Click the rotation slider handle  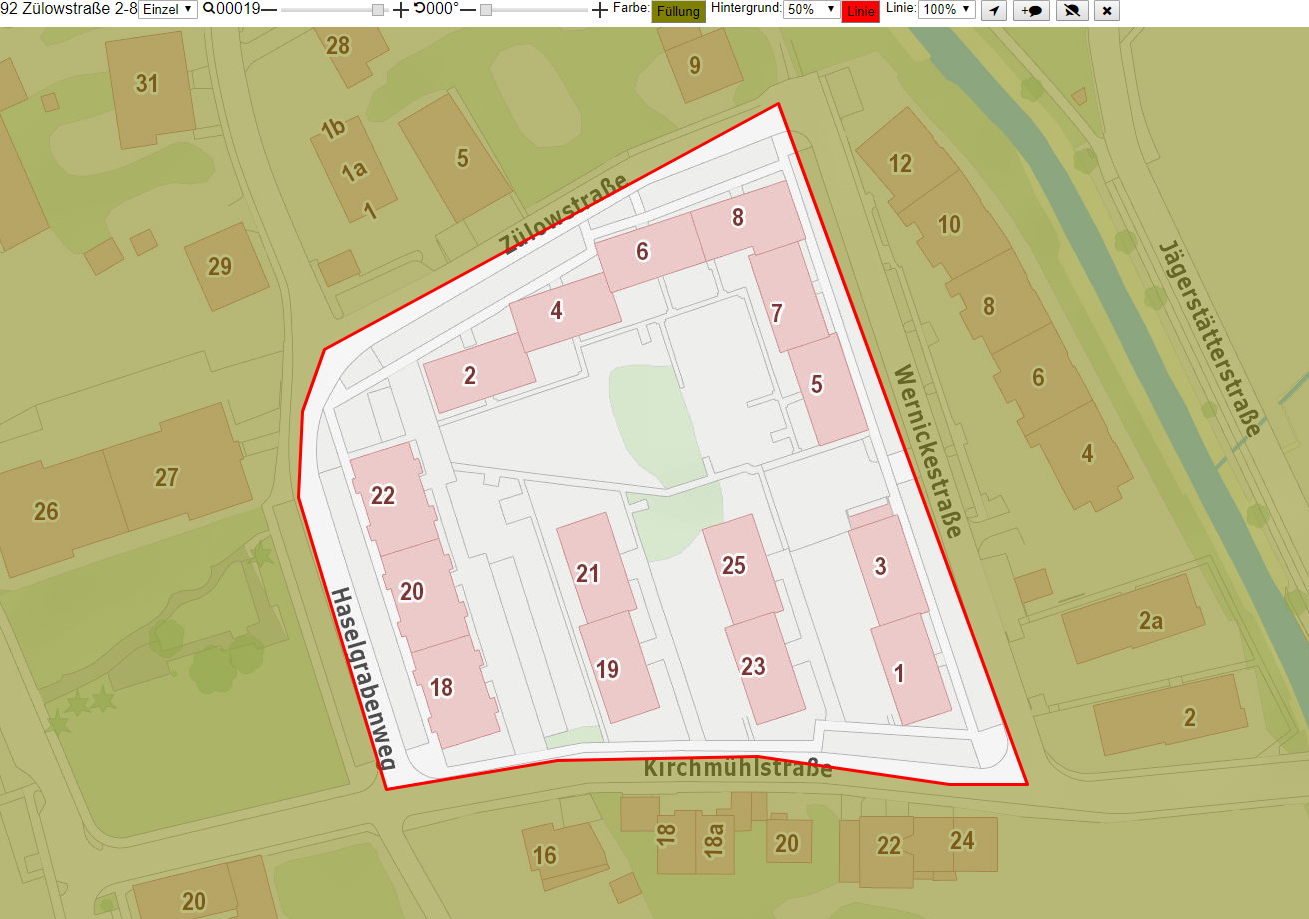486,10
